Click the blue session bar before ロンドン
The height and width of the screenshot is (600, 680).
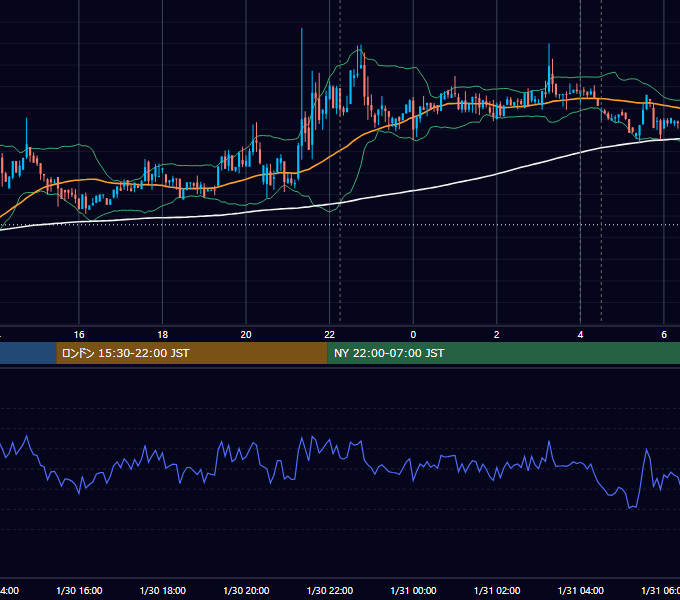[28, 353]
